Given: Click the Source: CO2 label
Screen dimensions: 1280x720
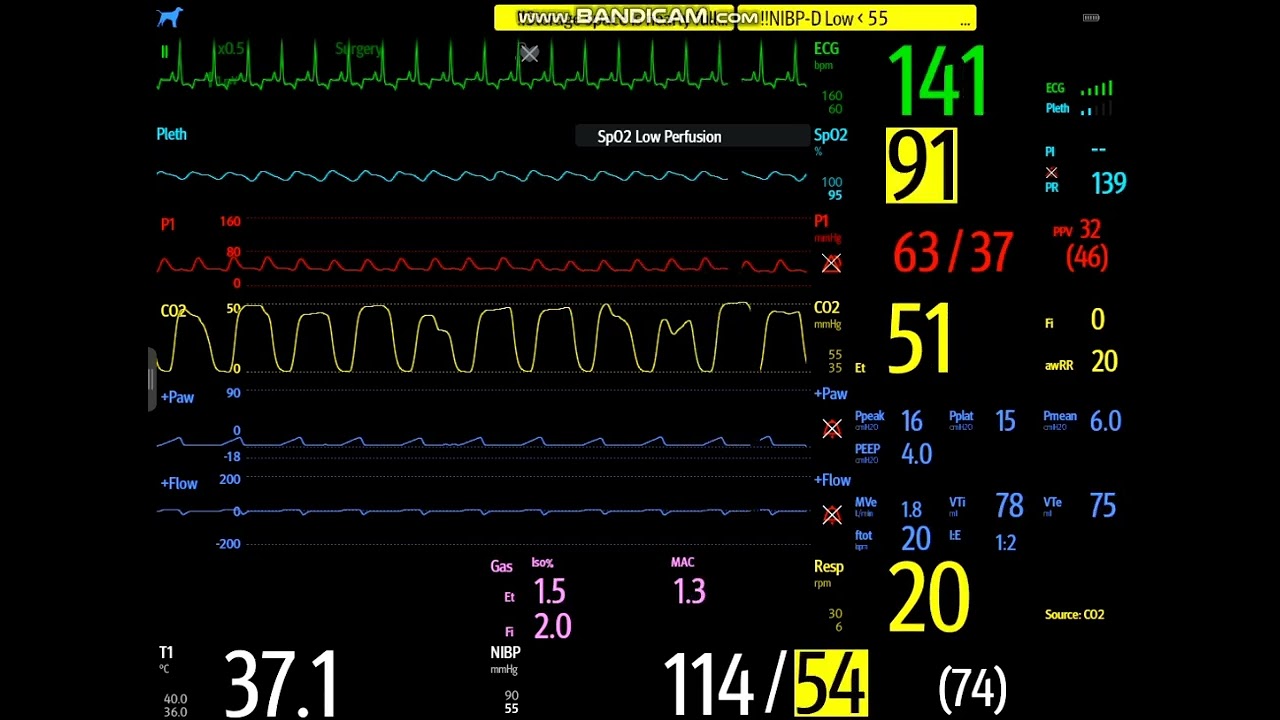Looking at the screenshot, I should [1074, 615].
